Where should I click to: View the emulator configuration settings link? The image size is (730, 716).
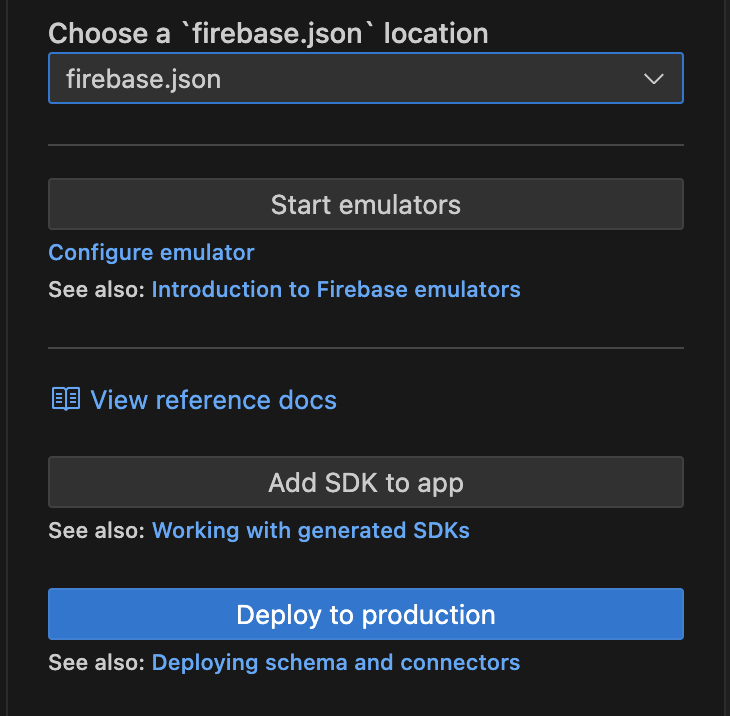pyautogui.click(x=151, y=253)
